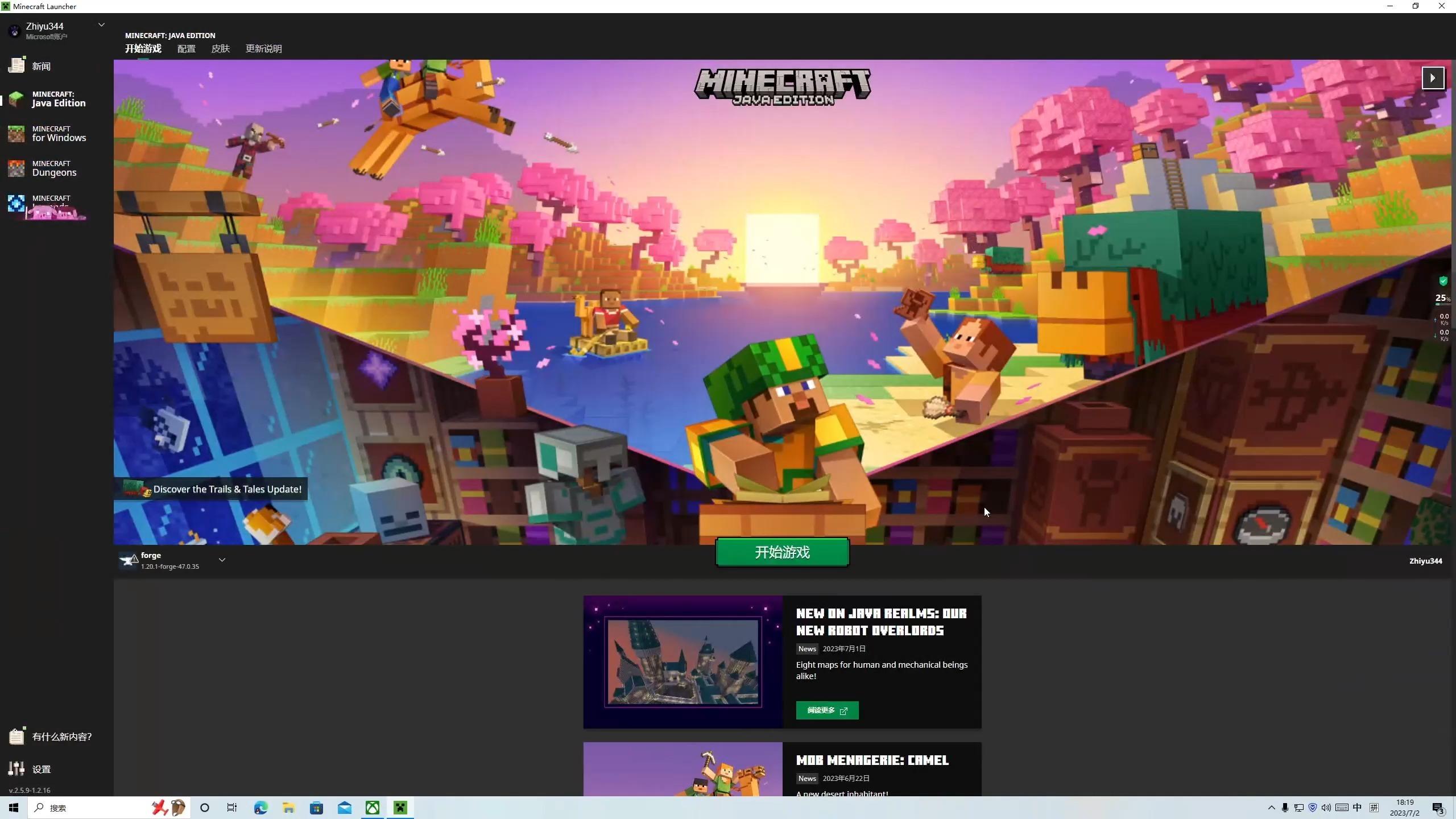This screenshot has width=1456, height=819.
Task: Open launcher Settings from sidebar
Action: (x=41, y=769)
